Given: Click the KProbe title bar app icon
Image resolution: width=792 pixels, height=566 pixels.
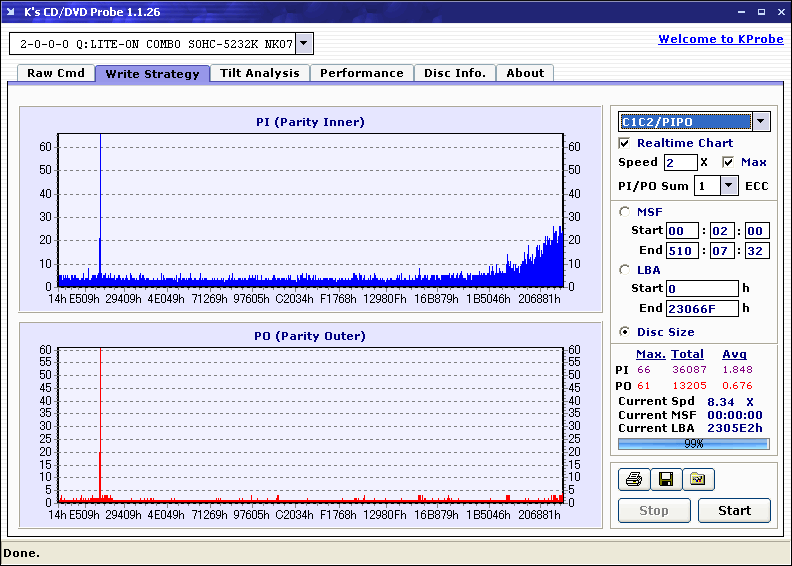Looking at the screenshot, I should [x=12, y=12].
